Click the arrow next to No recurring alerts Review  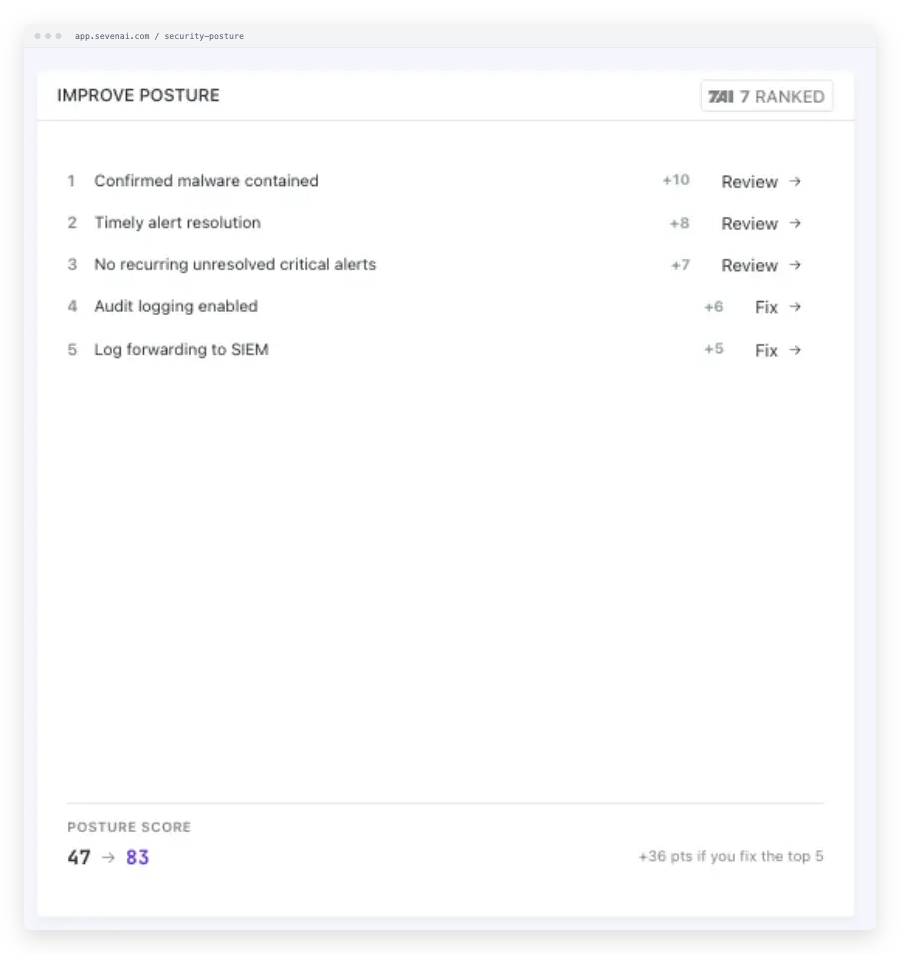pyautogui.click(x=795, y=265)
